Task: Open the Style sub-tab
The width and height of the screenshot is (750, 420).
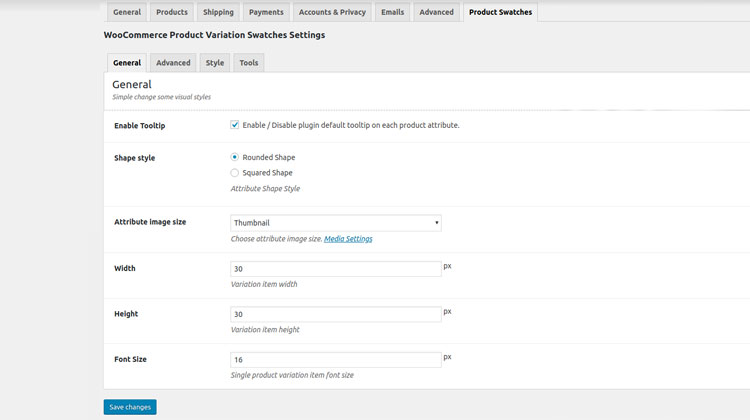Action: [215, 63]
